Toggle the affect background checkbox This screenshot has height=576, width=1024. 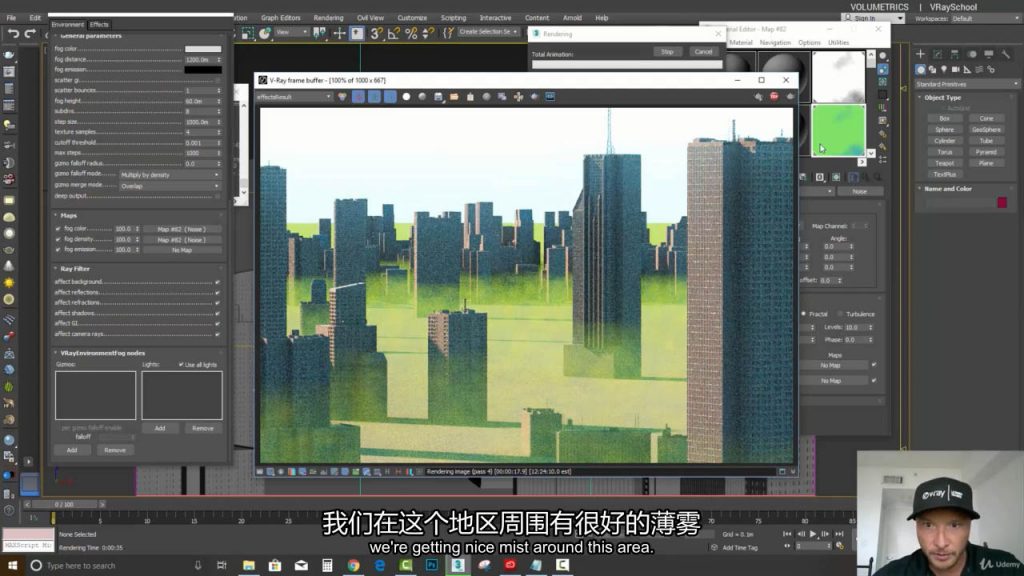click(x=217, y=282)
